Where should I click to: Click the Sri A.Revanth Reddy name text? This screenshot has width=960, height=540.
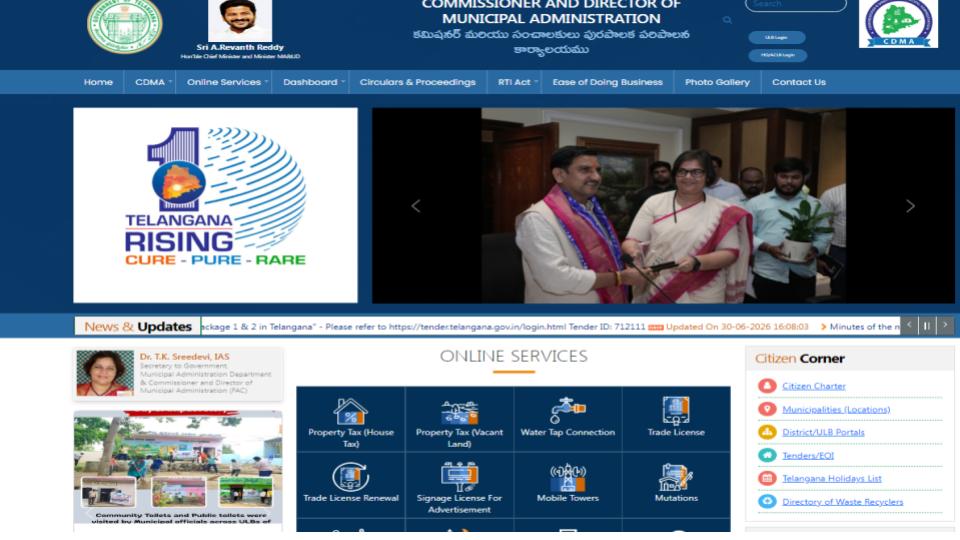[x=240, y=47]
